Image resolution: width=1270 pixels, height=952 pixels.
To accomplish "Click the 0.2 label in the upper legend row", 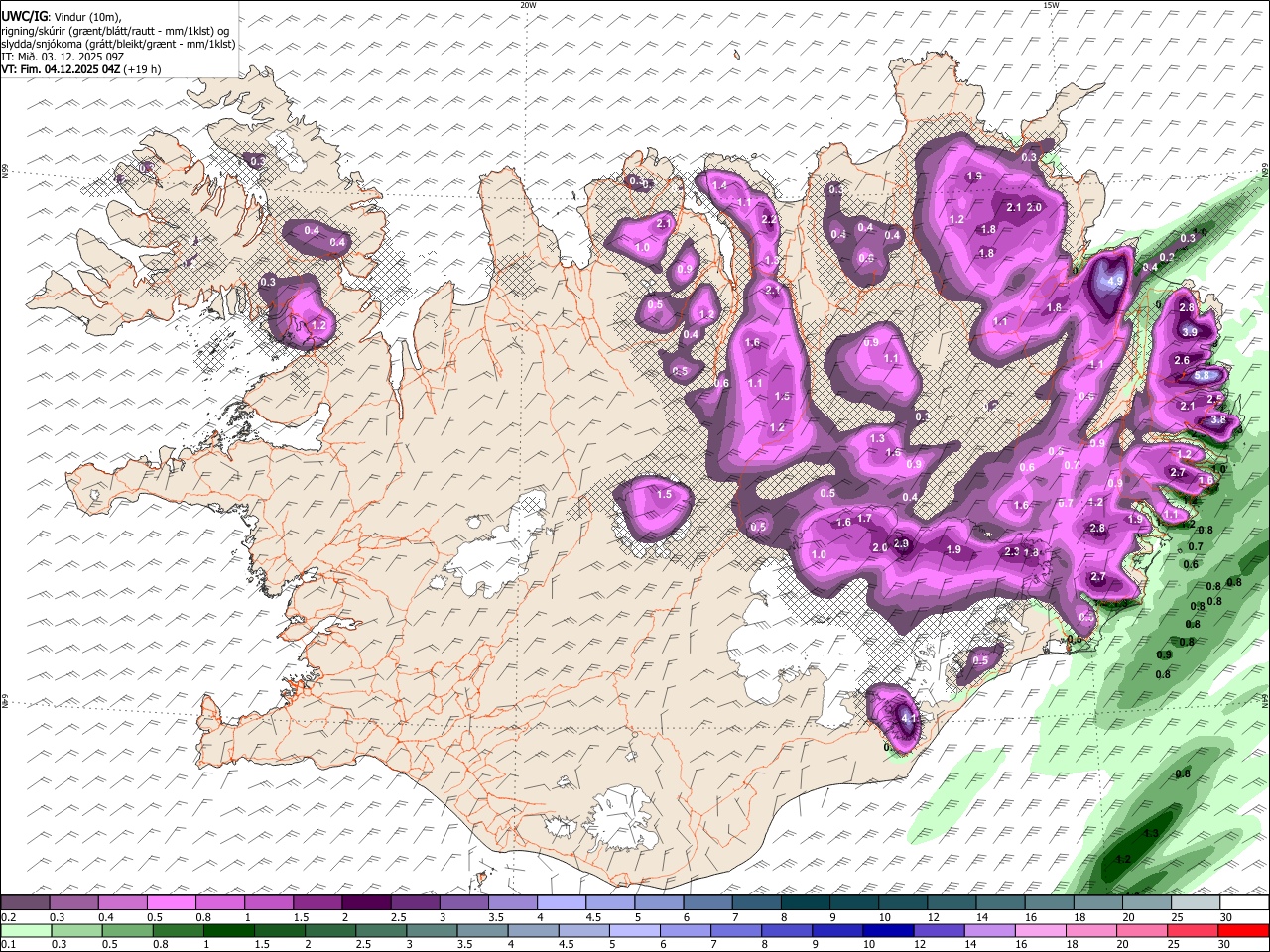I will coord(8,917).
